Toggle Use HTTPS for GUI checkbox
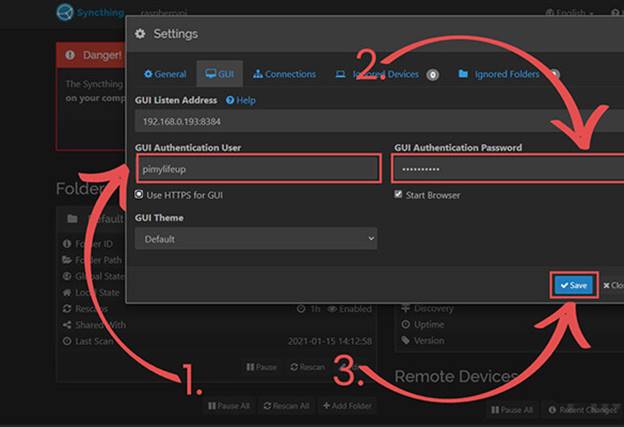Image resolution: width=624 pixels, height=427 pixels. [138, 195]
